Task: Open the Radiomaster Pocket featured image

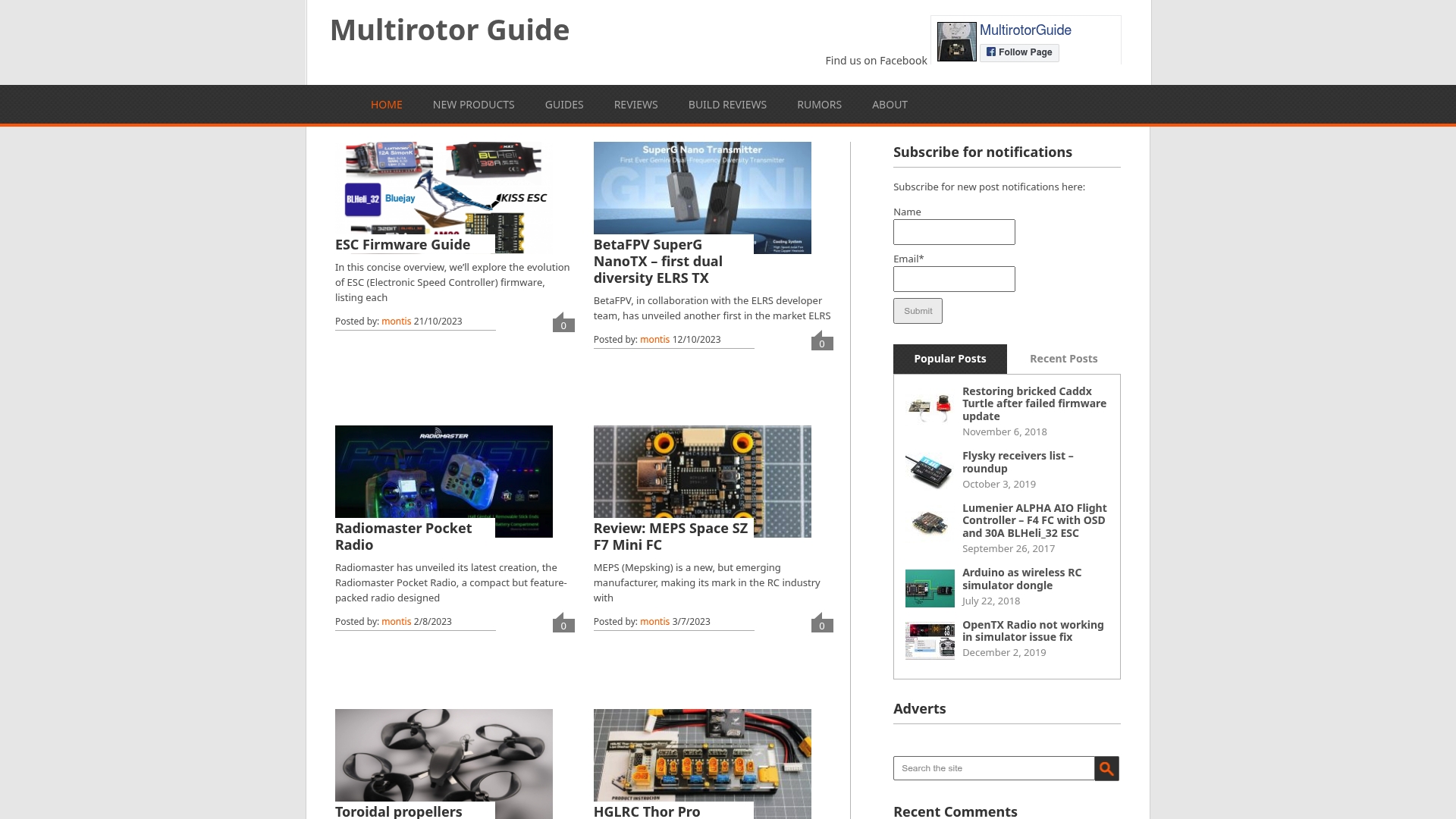Action: coord(444,481)
